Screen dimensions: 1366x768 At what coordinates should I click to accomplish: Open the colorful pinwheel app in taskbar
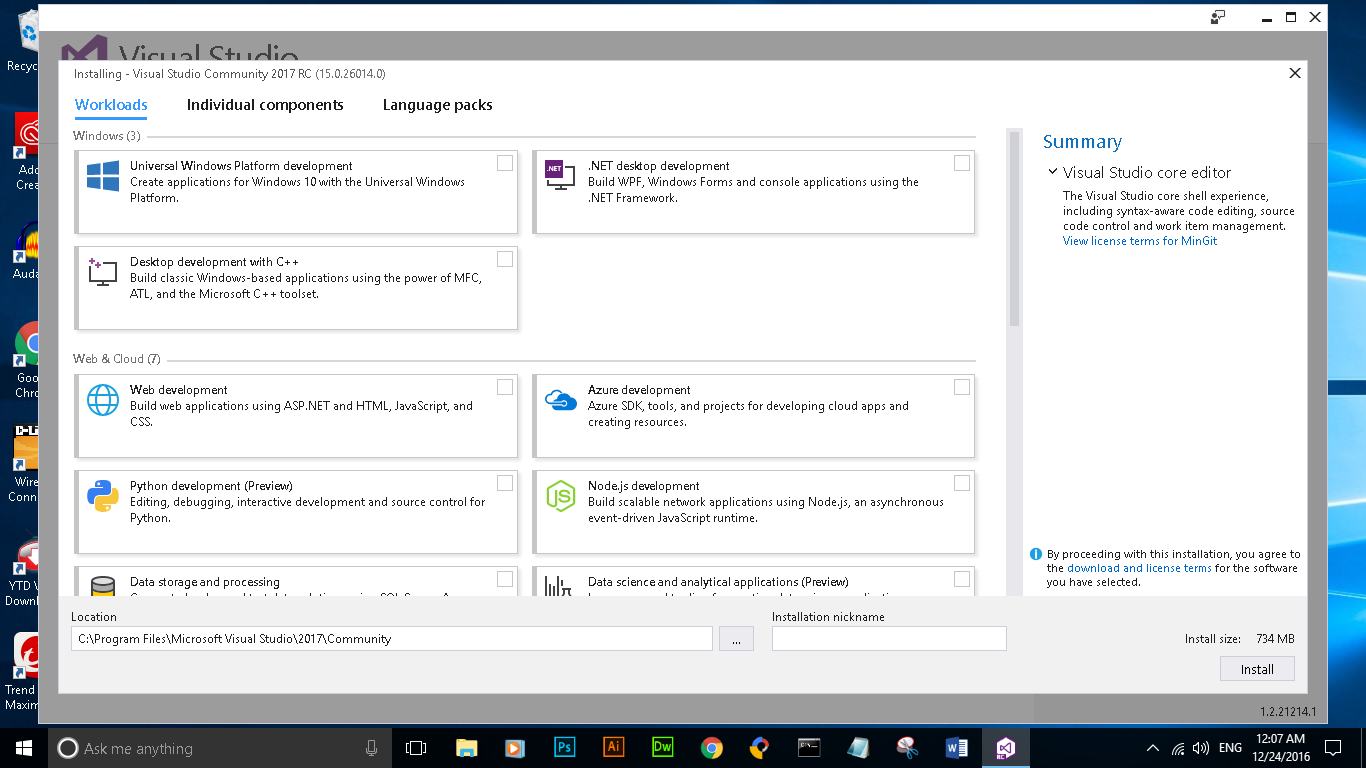760,748
